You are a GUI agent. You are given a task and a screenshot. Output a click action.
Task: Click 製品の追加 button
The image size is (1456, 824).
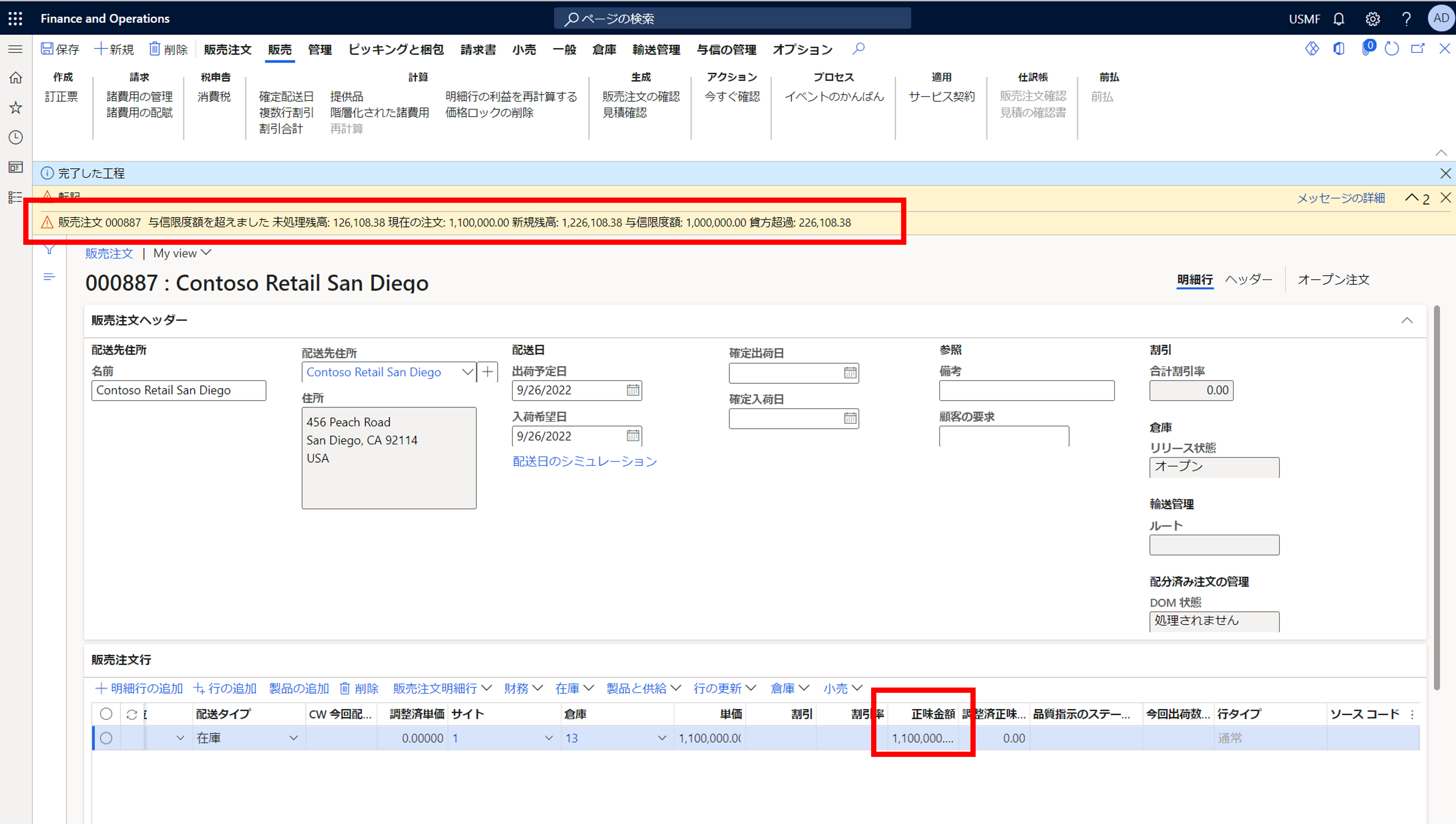[x=299, y=688]
